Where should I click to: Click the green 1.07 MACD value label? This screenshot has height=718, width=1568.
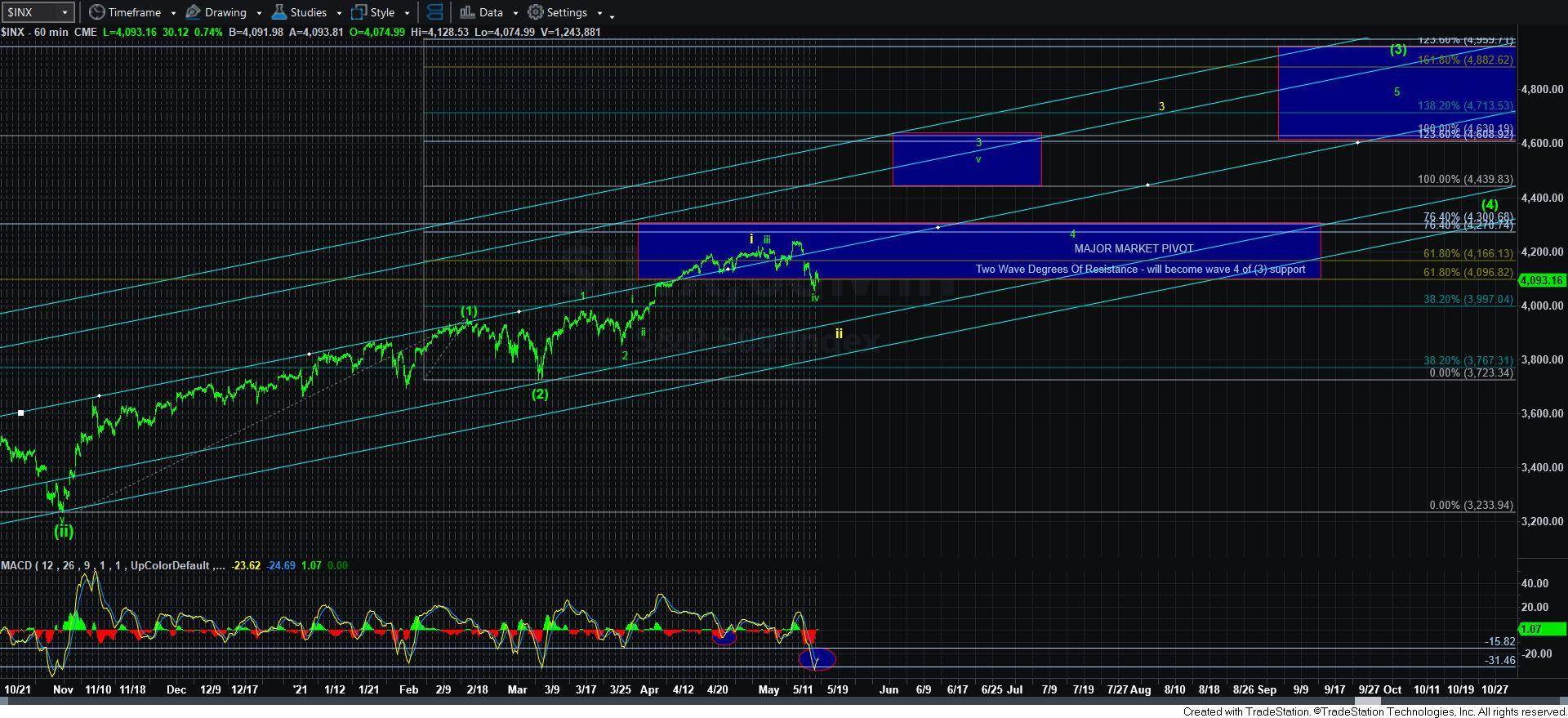[x=1541, y=629]
